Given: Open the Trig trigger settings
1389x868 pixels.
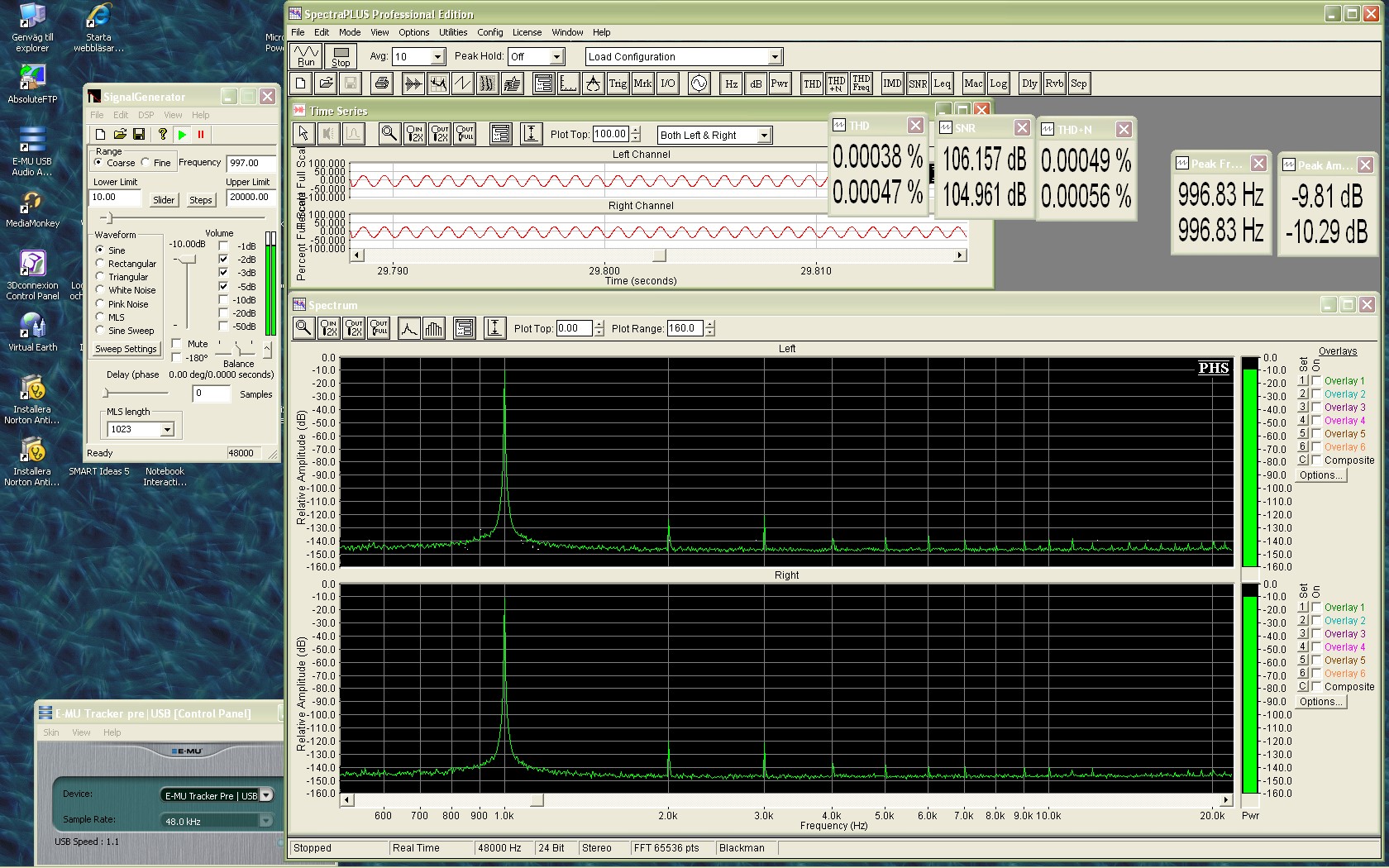Looking at the screenshot, I should [618, 83].
